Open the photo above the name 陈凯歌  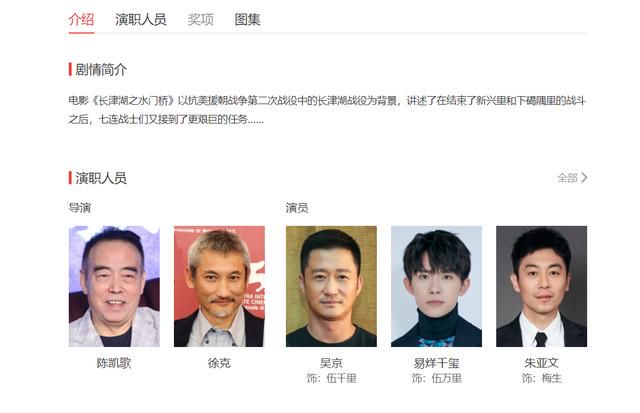(114, 286)
